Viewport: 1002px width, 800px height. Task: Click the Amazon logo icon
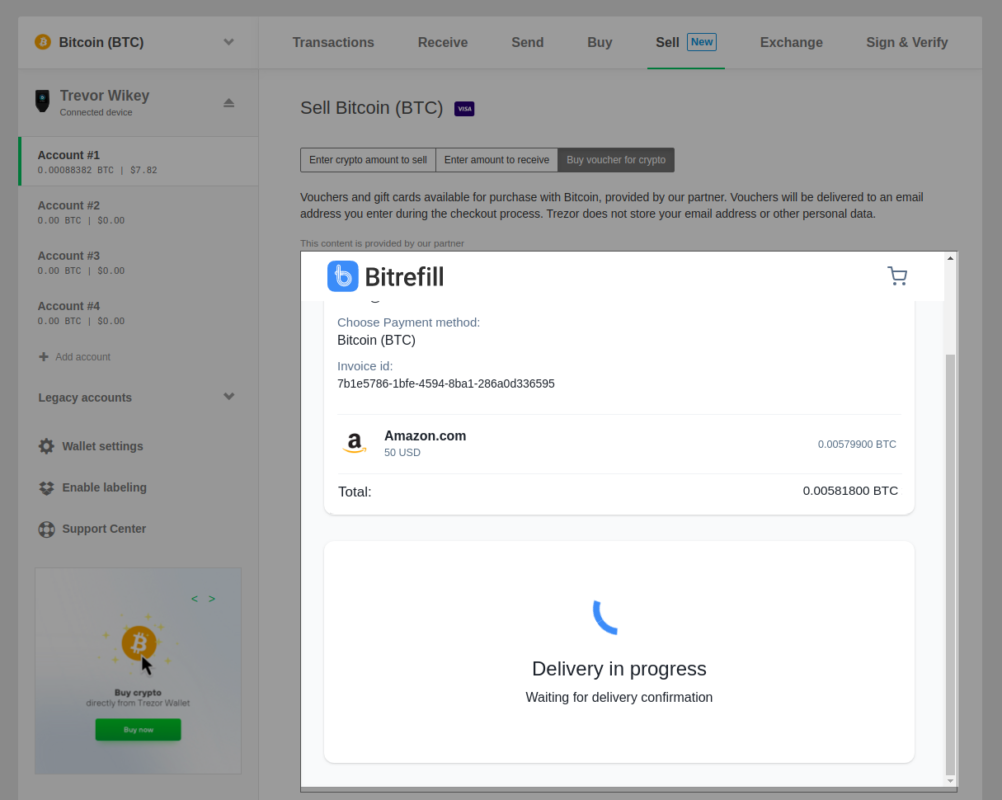tap(355, 443)
